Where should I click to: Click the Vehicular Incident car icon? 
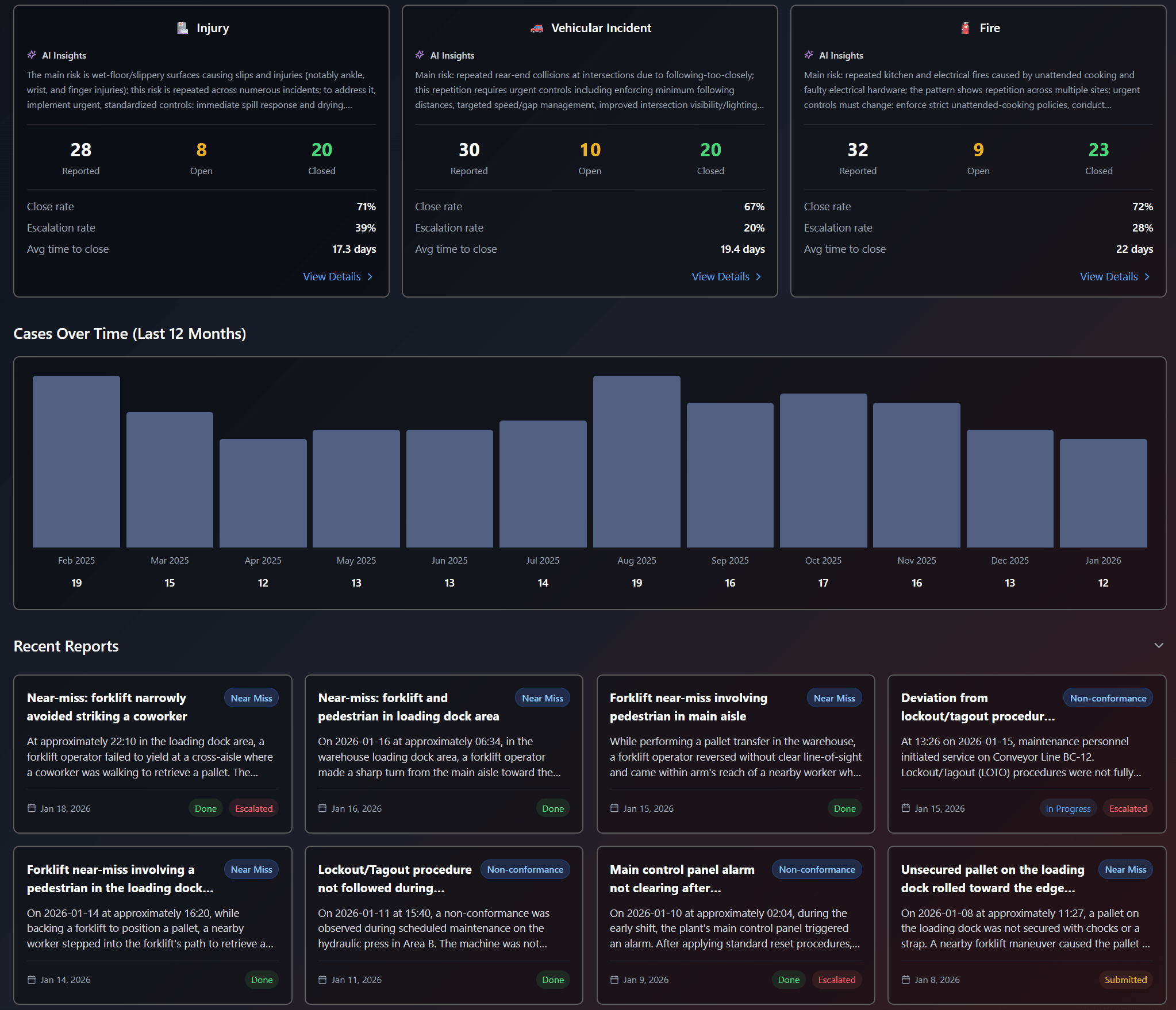point(536,27)
